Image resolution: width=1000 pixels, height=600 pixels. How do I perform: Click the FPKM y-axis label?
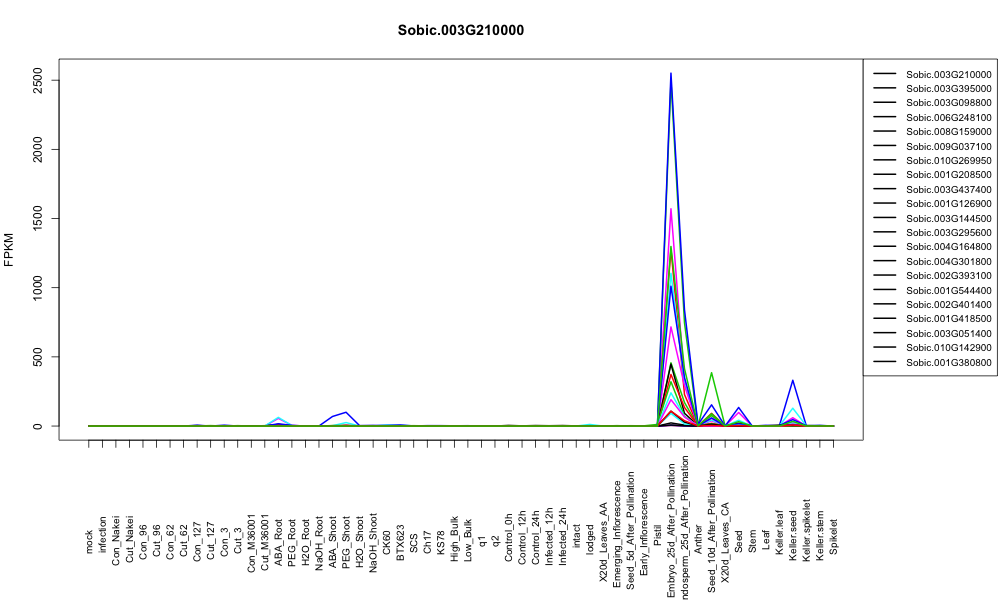pyautogui.click(x=9, y=249)
